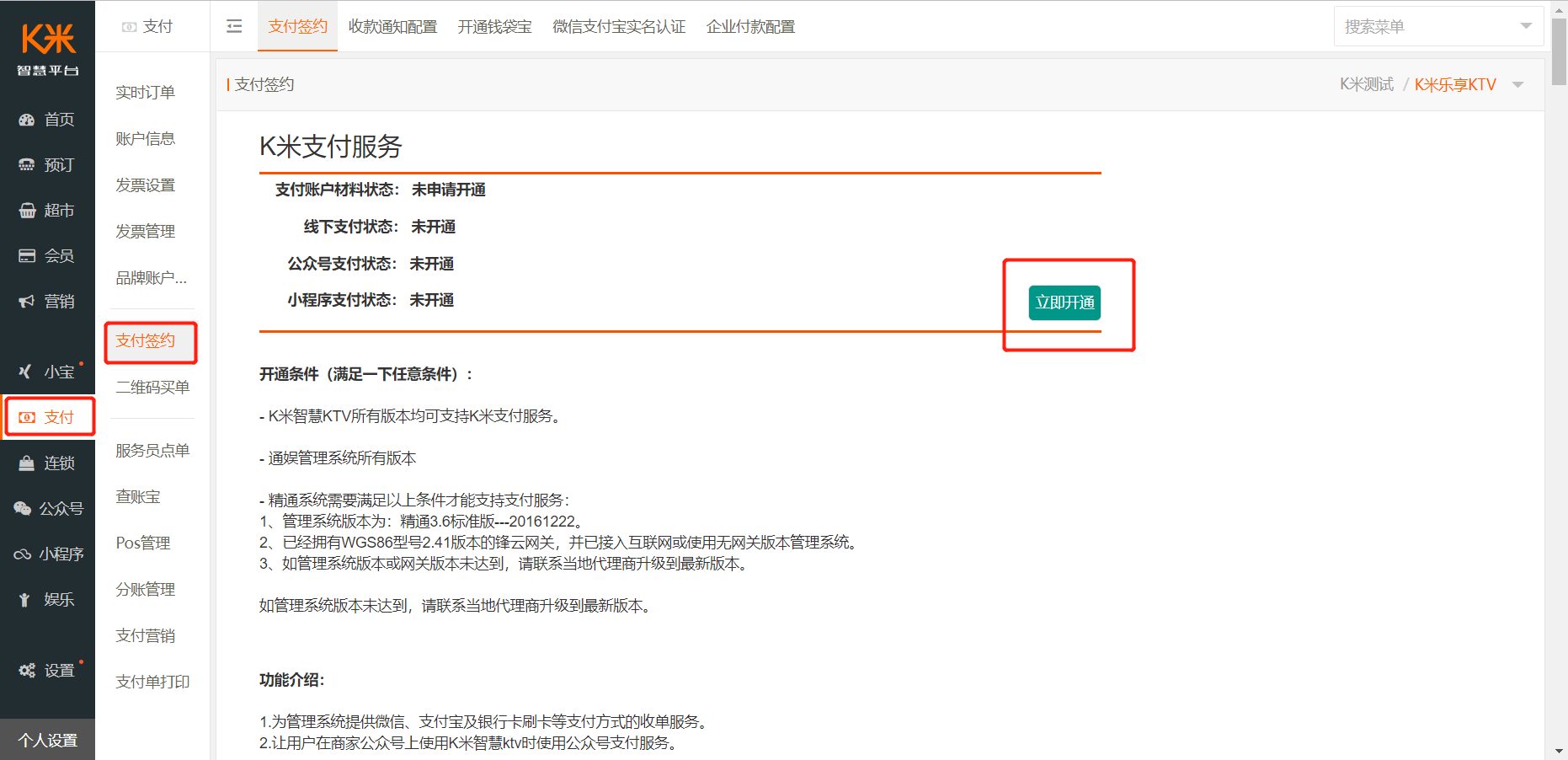Click the 支付 header icon in submenu

[x=129, y=27]
